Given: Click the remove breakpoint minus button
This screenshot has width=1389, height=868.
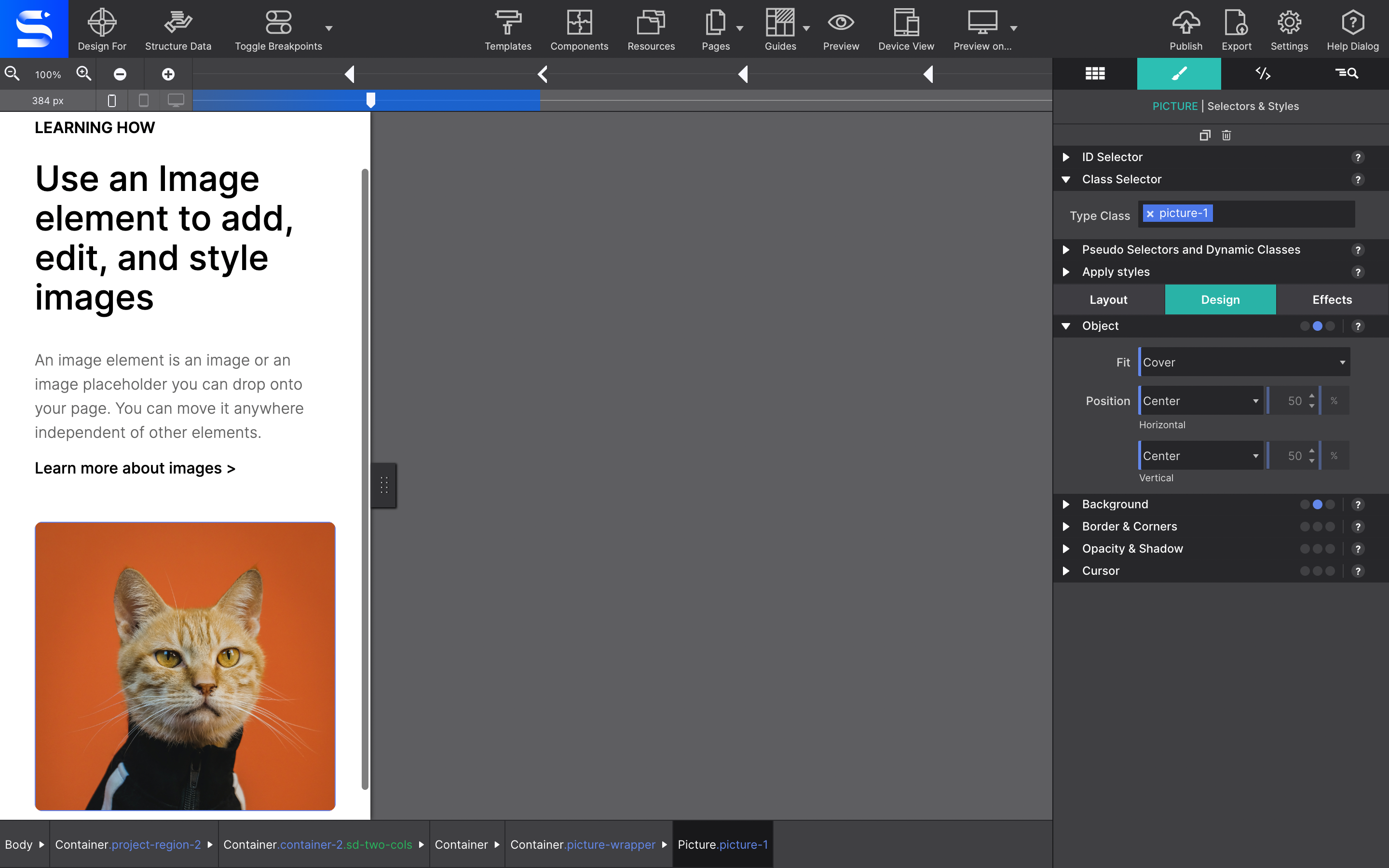Looking at the screenshot, I should 120,74.
